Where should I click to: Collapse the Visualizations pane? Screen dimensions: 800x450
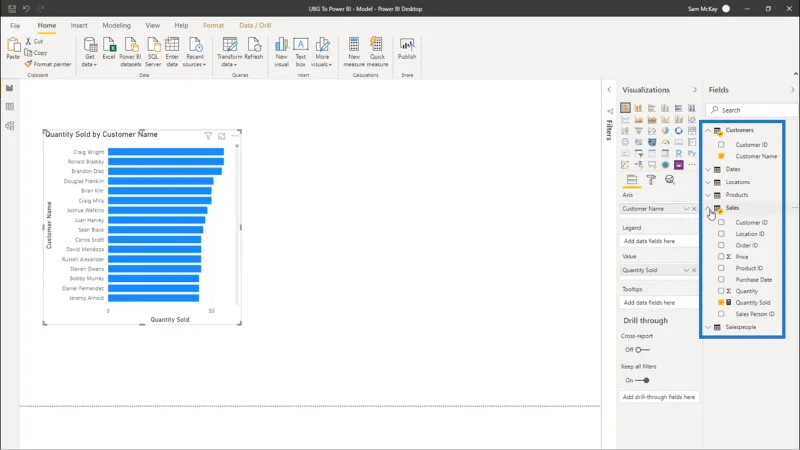[695, 90]
